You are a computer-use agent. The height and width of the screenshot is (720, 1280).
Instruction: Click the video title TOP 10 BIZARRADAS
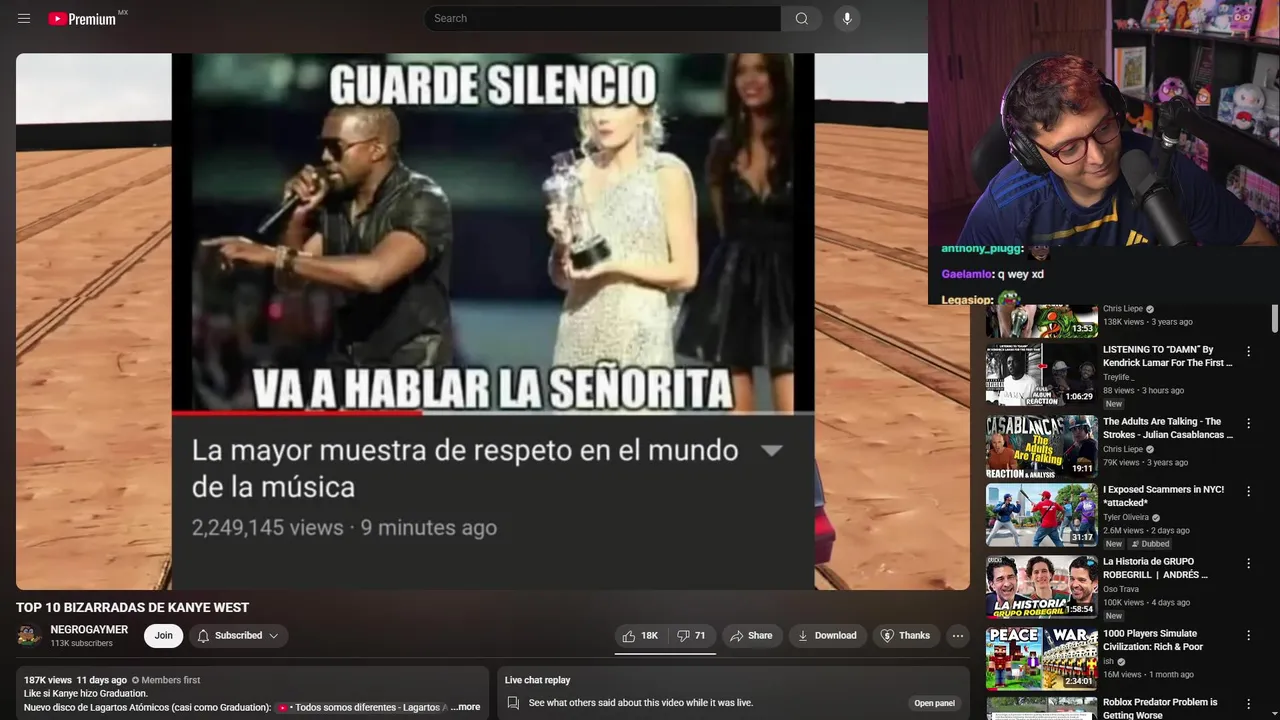pos(132,607)
